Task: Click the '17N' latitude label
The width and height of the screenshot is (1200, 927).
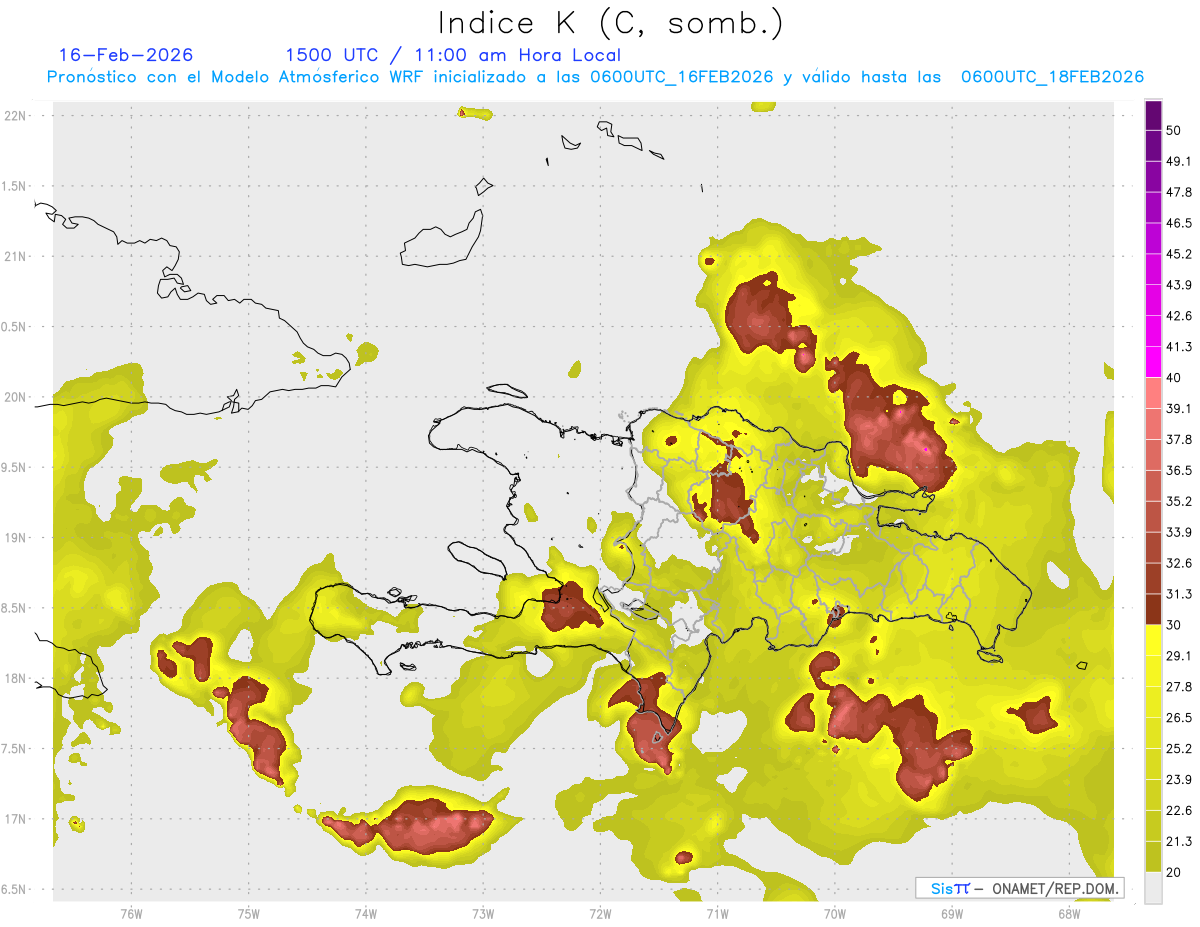Action: (16, 819)
